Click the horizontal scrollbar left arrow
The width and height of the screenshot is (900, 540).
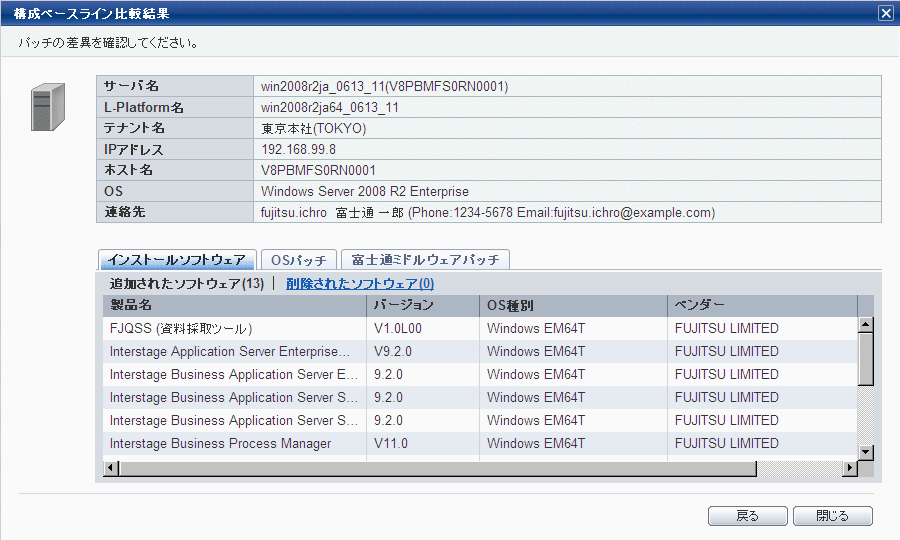point(111,468)
